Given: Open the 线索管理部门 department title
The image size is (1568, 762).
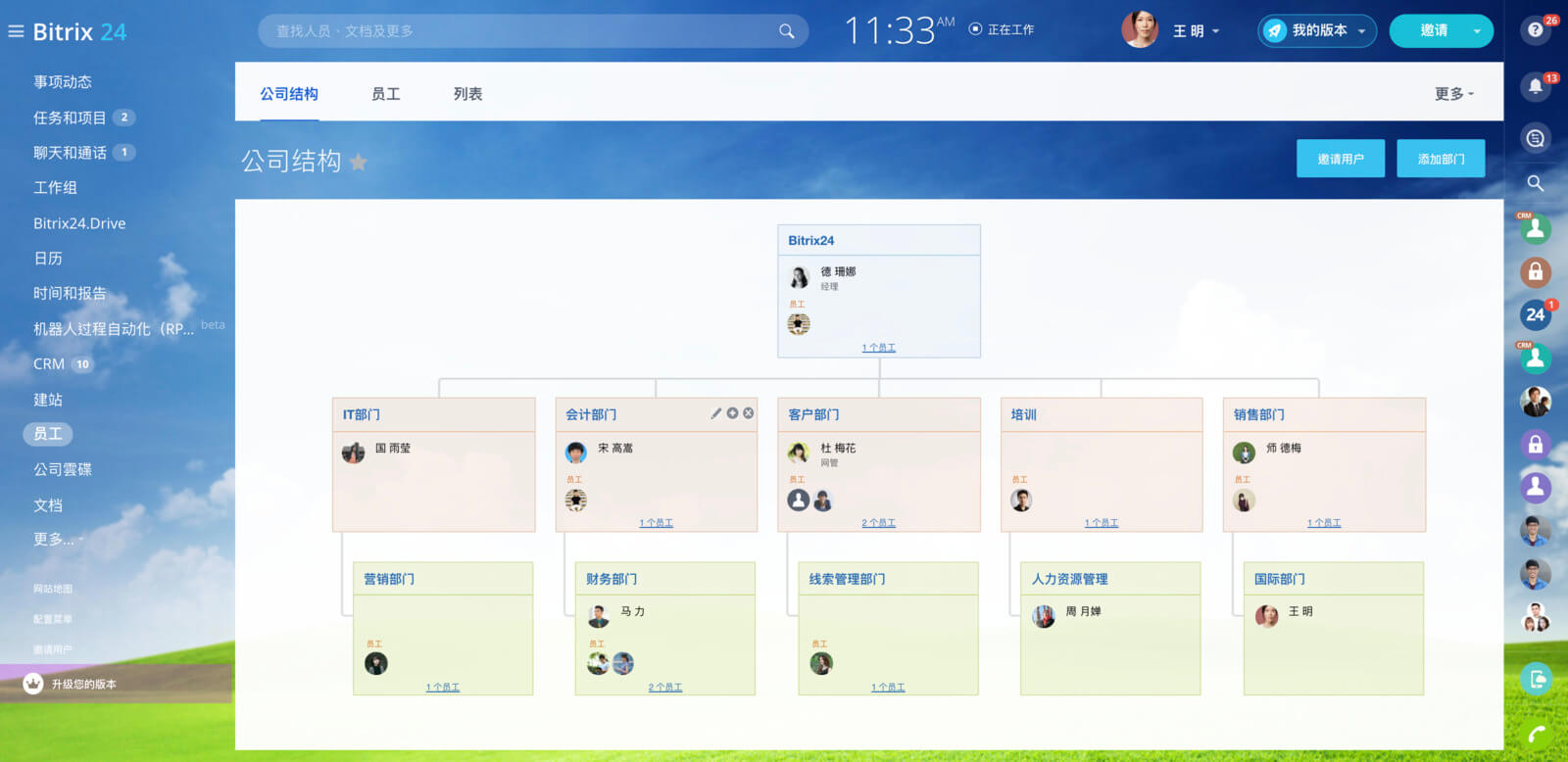Looking at the screenshot, I should point(847,580).
